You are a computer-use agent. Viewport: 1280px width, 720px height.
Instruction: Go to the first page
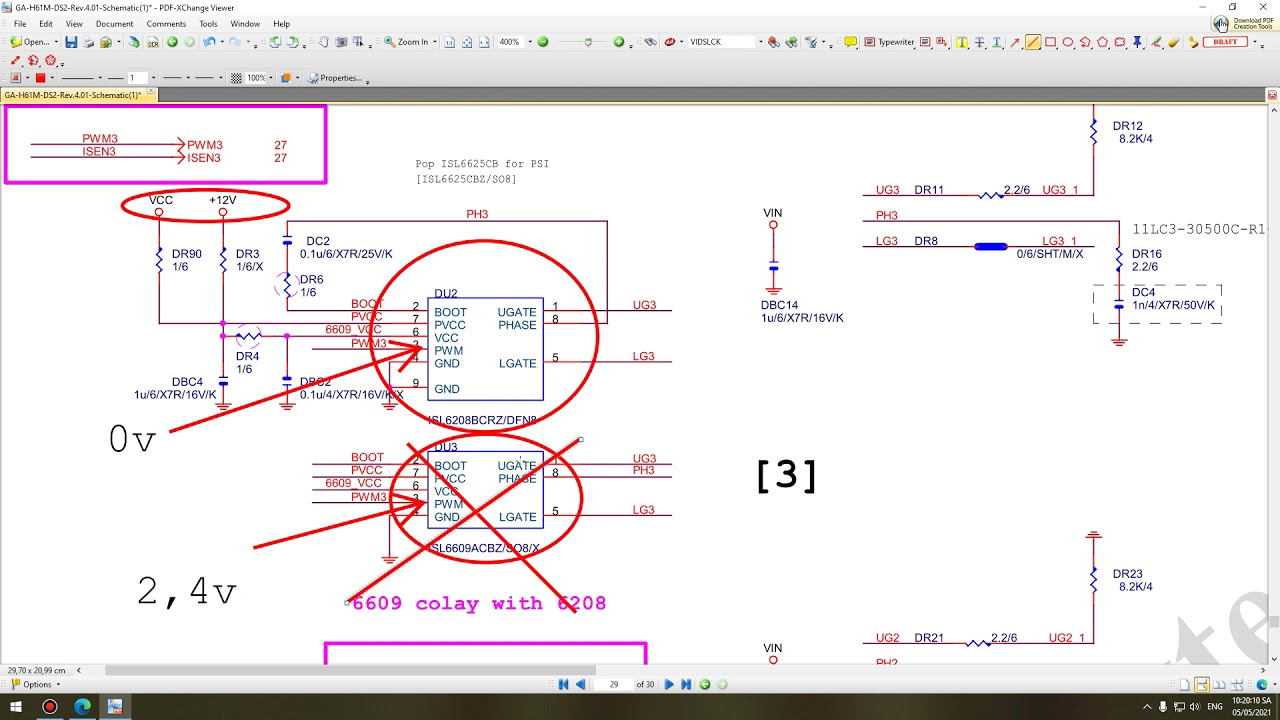point(563,684)
